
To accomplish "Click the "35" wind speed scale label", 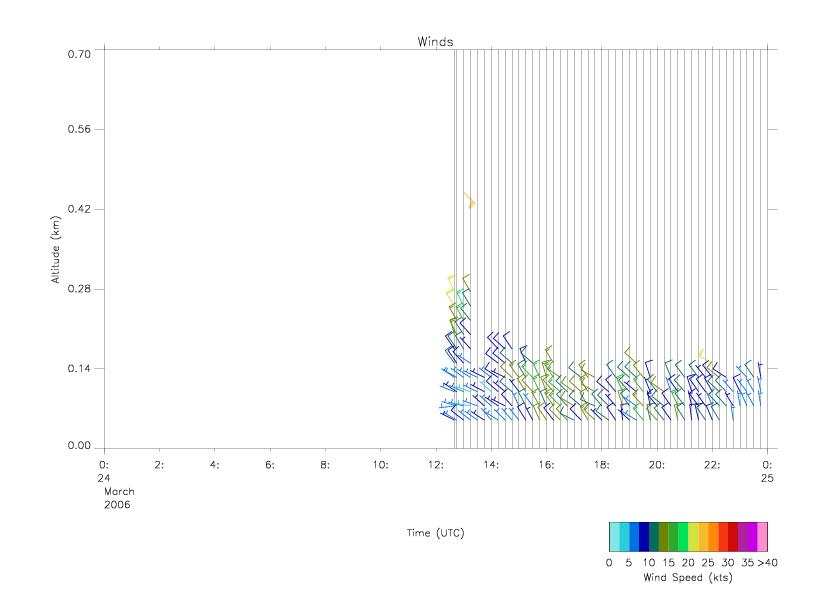I will pos(747,562).
